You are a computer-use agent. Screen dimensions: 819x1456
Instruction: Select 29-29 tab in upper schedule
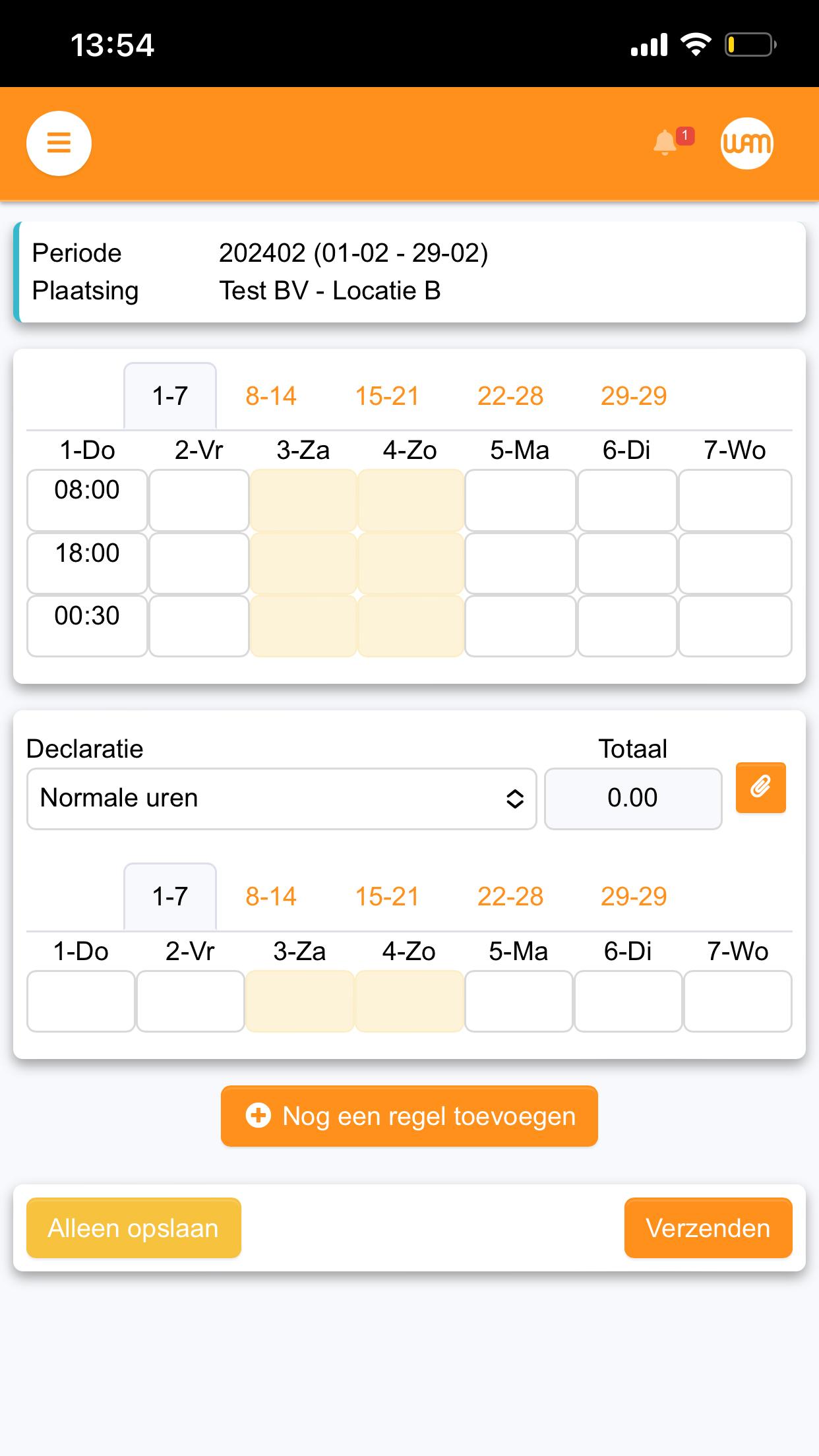coord(634,396)
